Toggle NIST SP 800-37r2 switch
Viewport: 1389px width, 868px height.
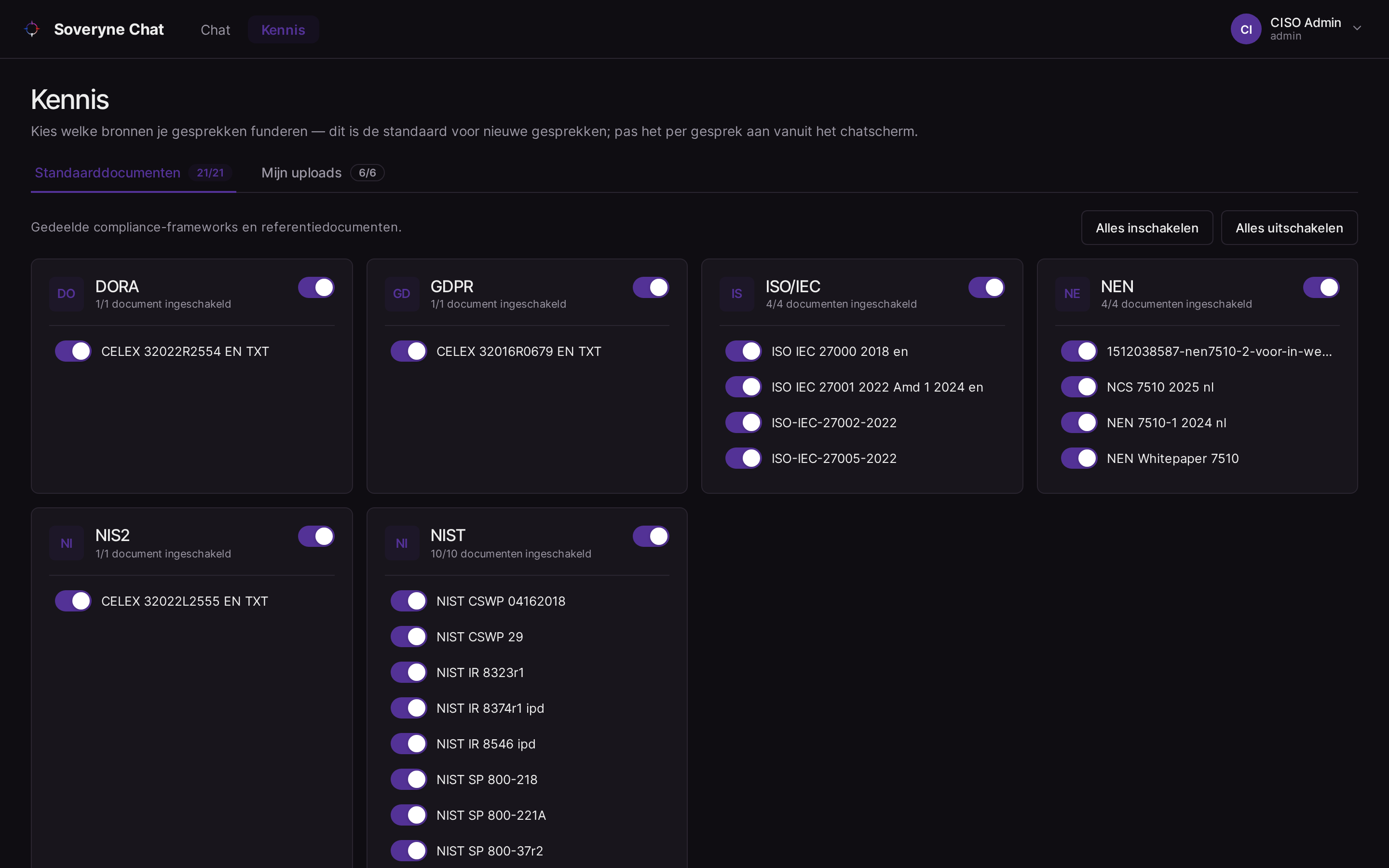coord(409,851)
